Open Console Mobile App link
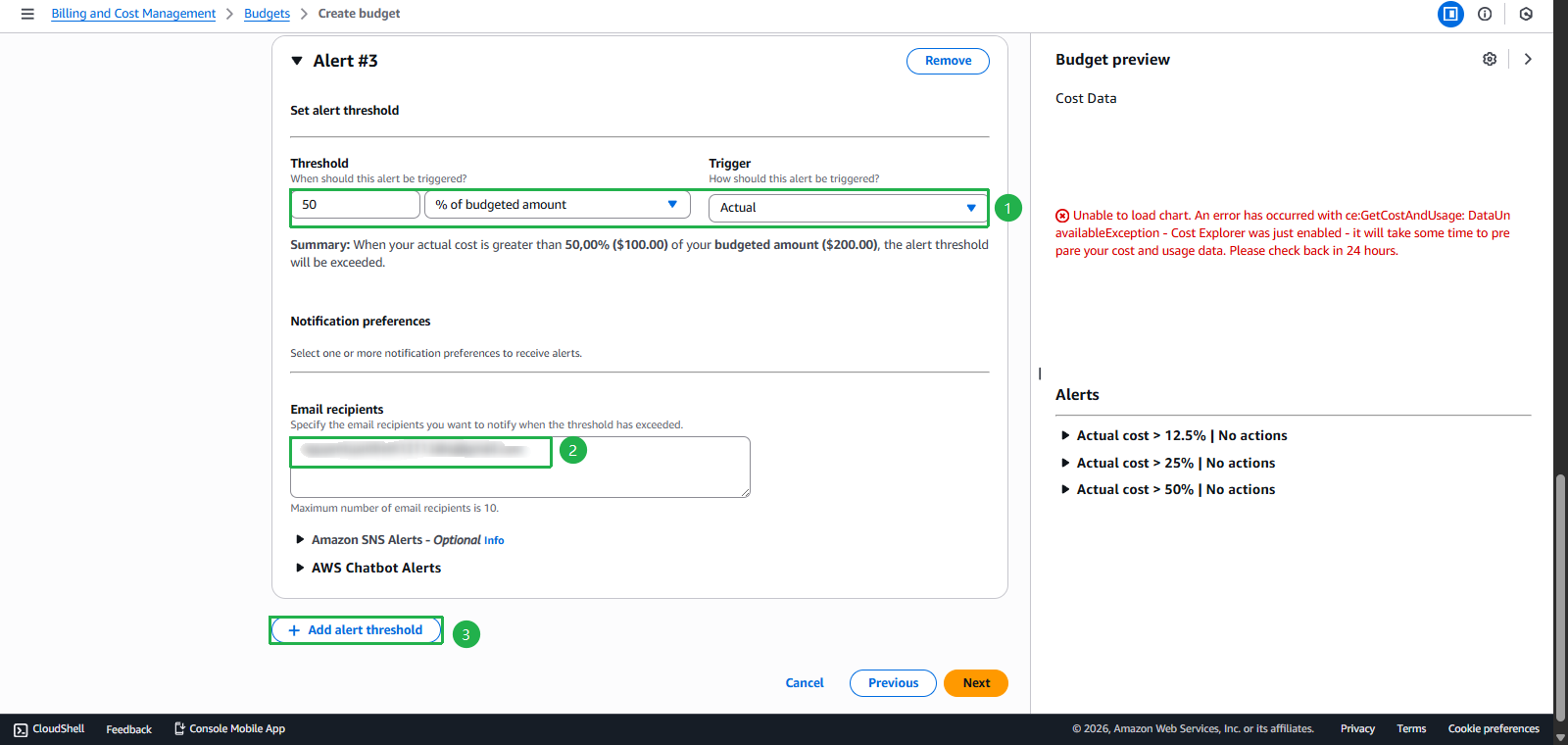Screen dimensions: 1568x745 click(x=229, y=729)
